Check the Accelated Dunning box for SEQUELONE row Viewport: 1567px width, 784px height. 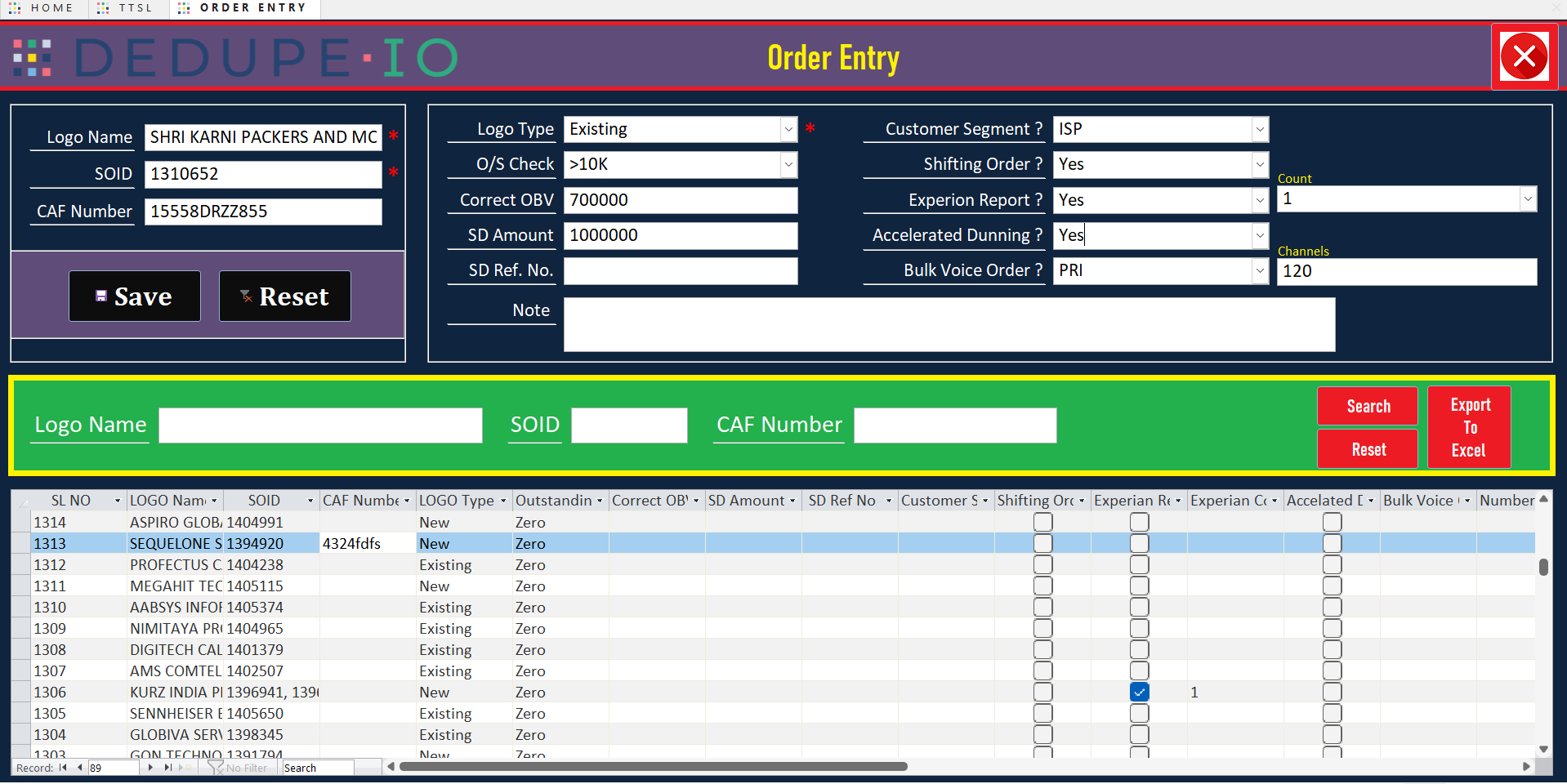click(x=1332, y=543)
